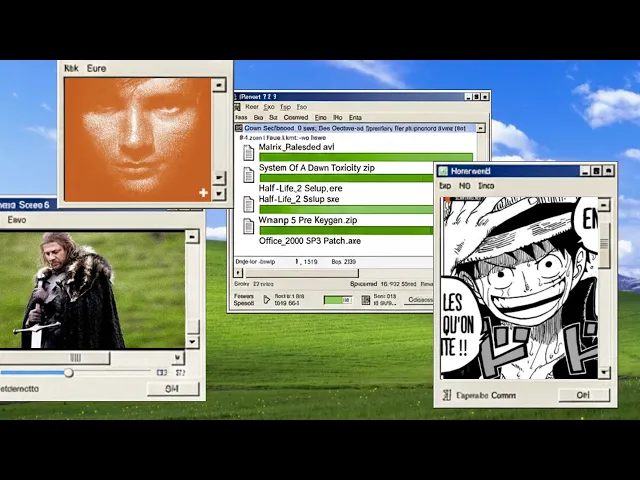Image resolution: width=640 pixels, height=480 pixels.
Task: Click the horizontal scrollbar thumb under the download list
Action: [x=301, y=273]
